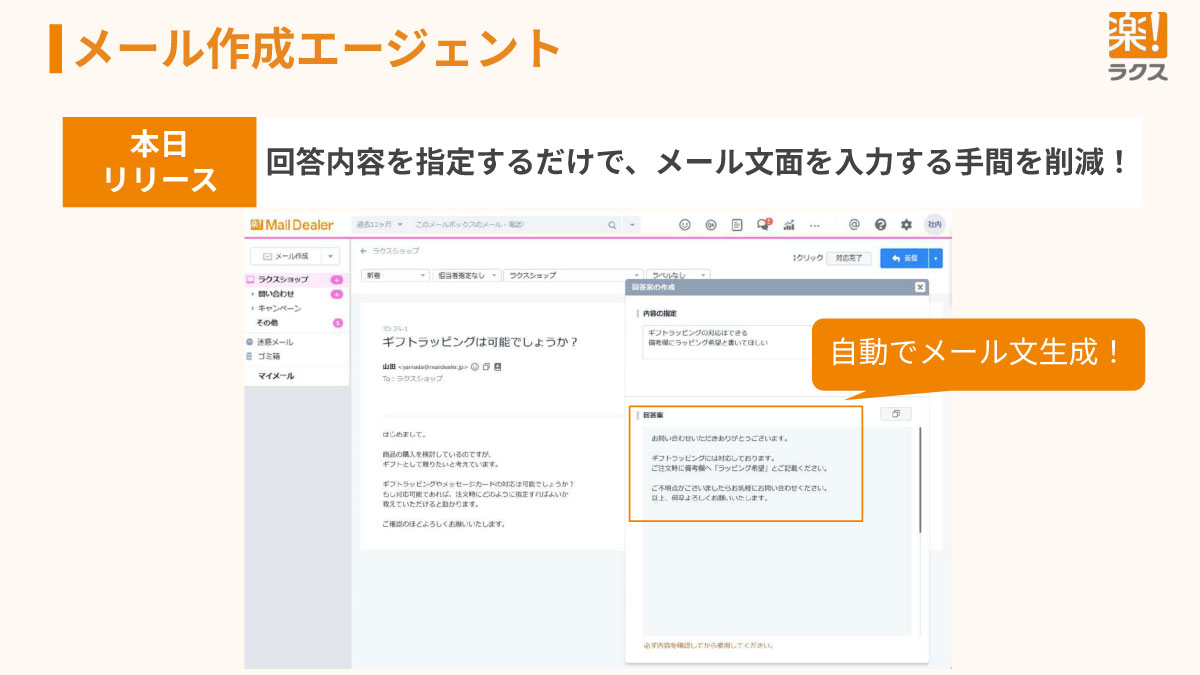The width and height of the screenshot is (1200, 675).
Task: Open settings via the gear icon
Action: [907, 225]
